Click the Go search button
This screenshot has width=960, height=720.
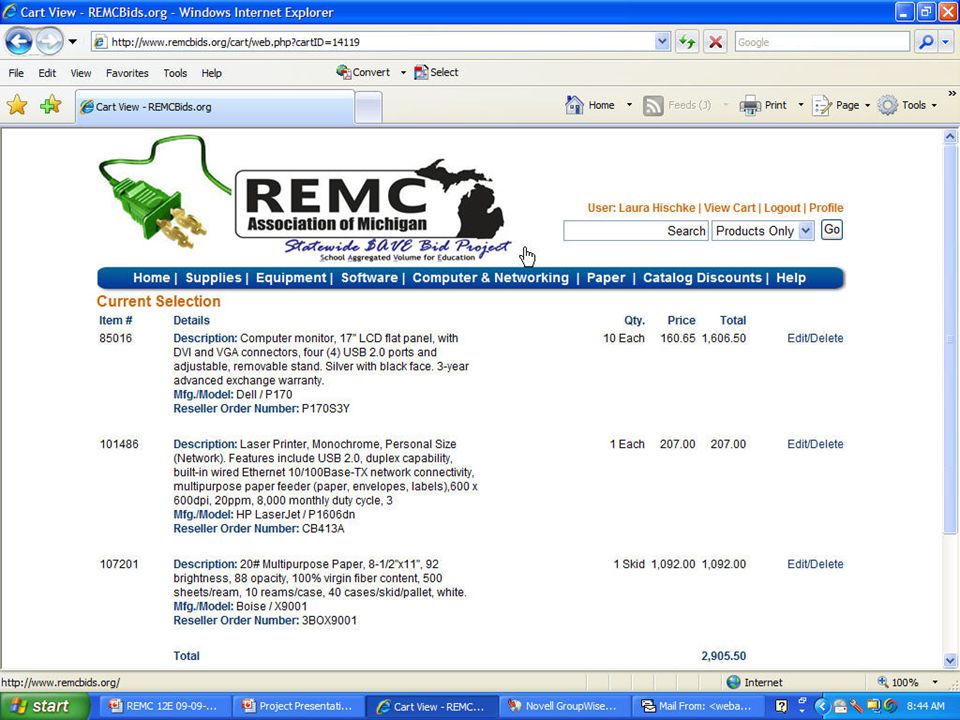[831, 230]
